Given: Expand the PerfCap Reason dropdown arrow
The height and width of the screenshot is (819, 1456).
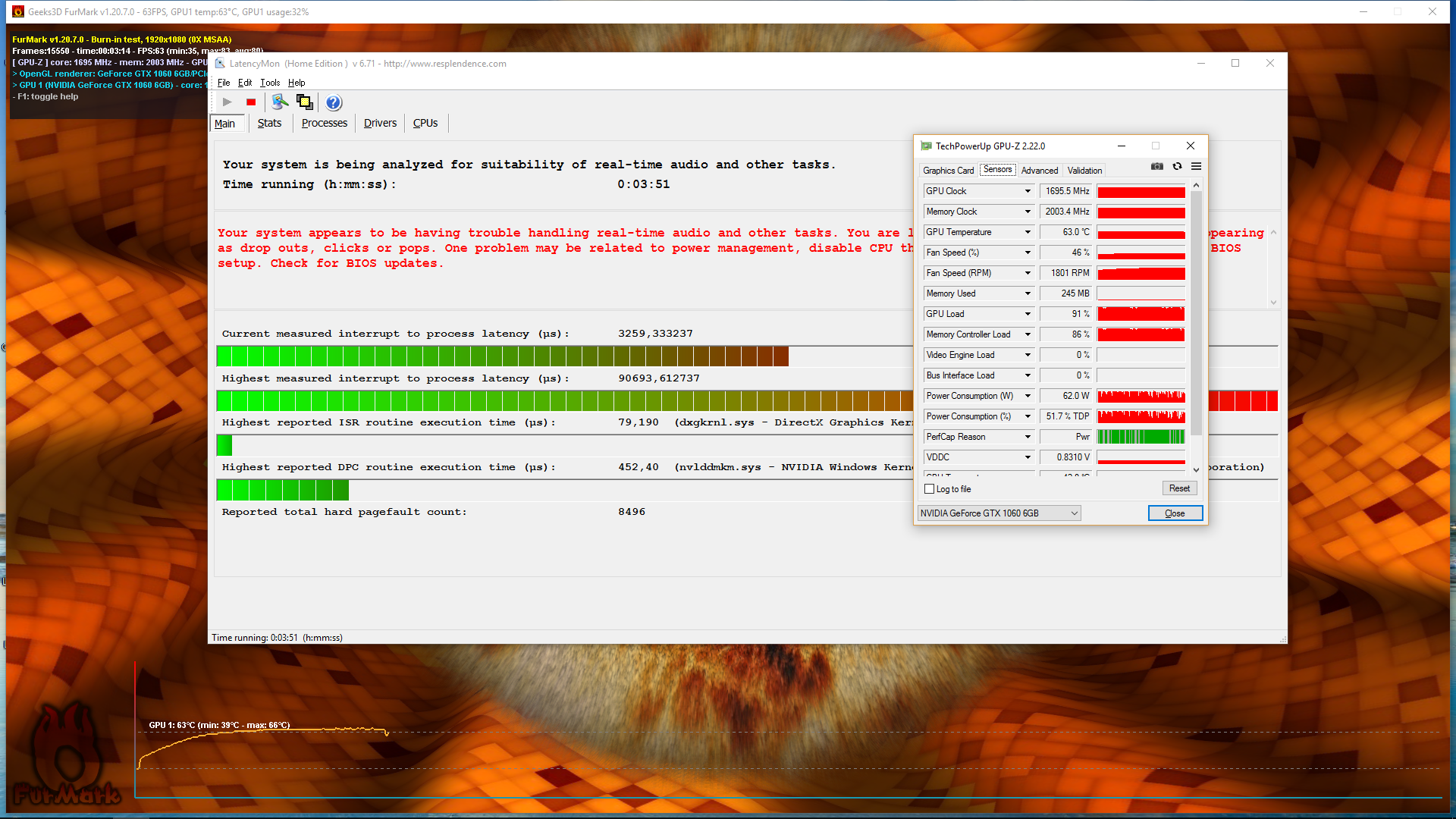Looking at the screenshot, I should click(1028, 437).
